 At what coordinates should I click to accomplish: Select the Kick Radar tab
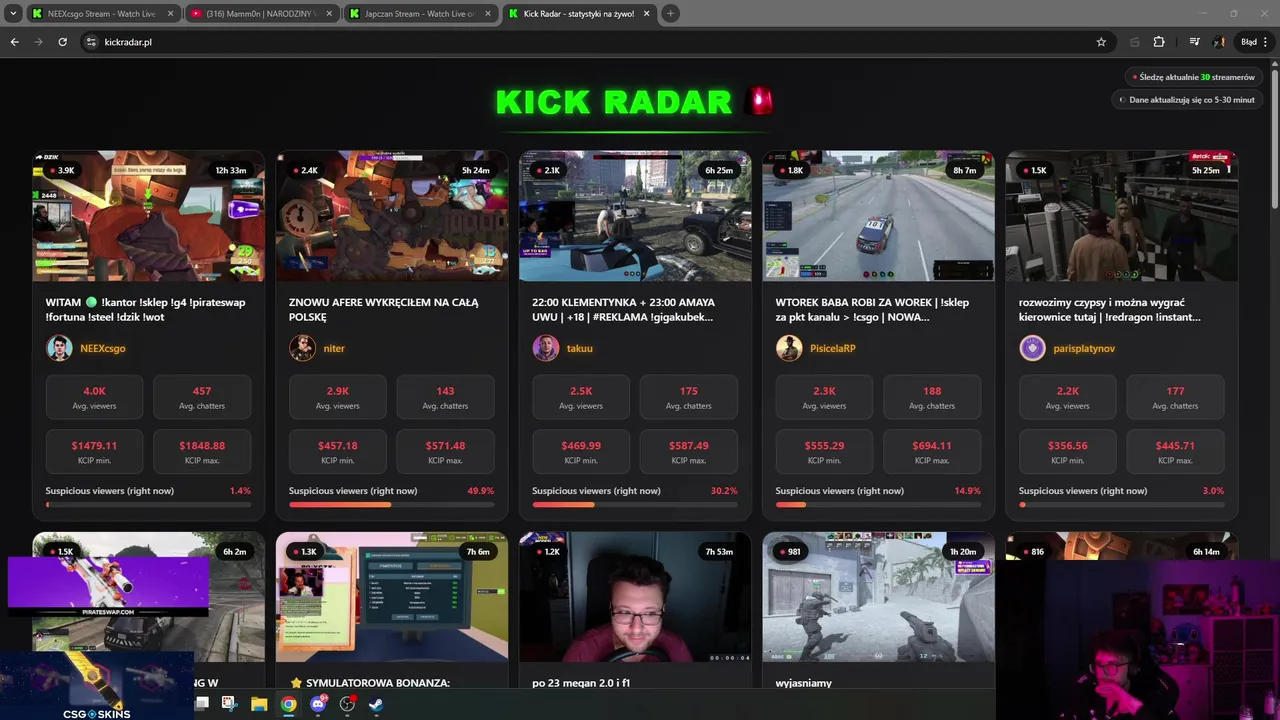pyautogui.click(x=578, y=13)
